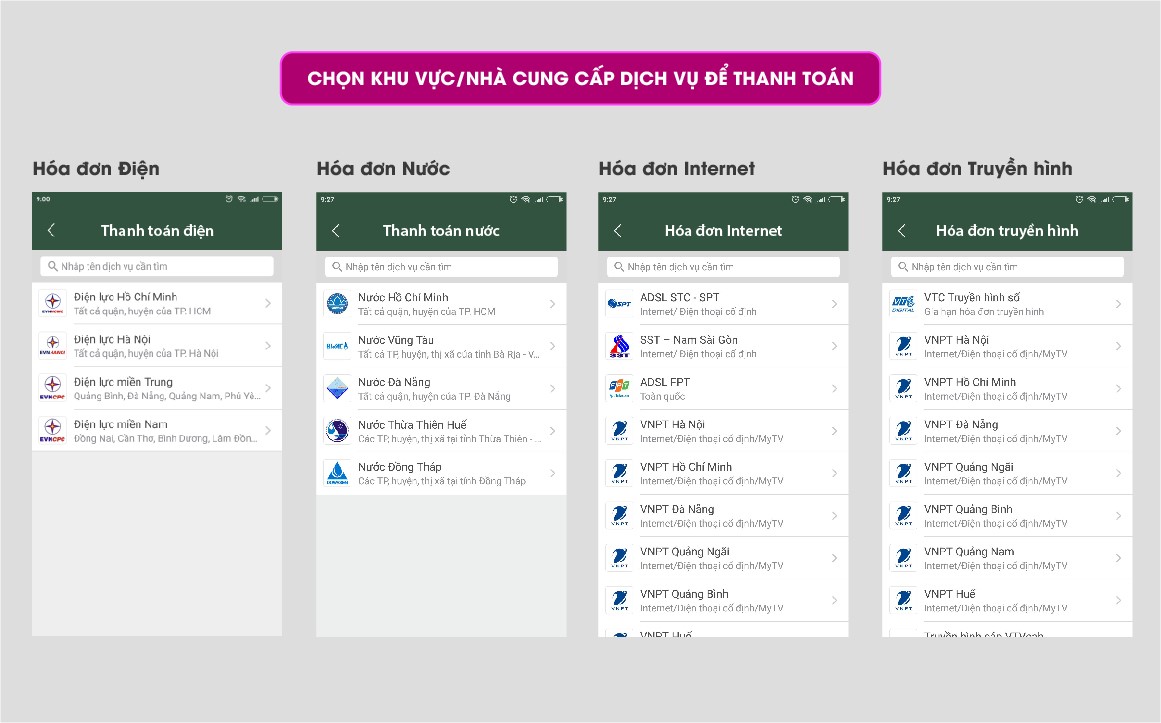Tap search icon in Thanh toán điện search bar
The height and width of the screenshot is (723, 1161).
53,266
